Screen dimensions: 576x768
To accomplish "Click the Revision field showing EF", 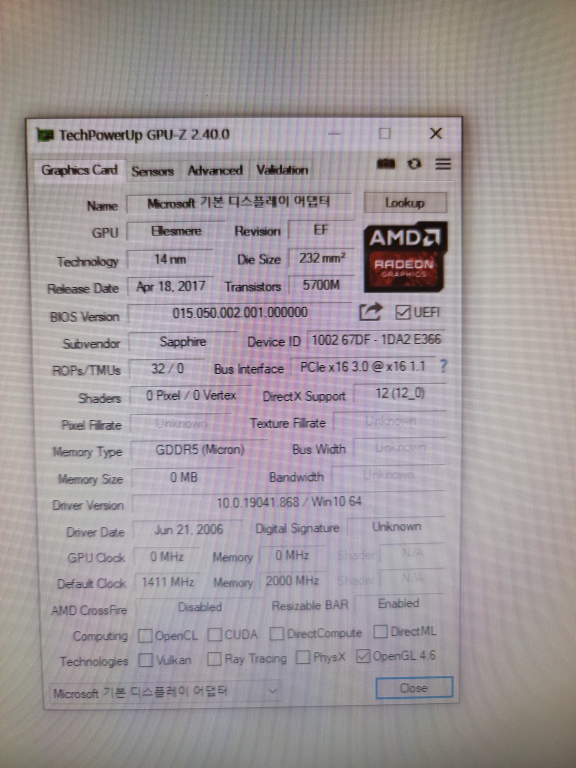I will pos(321,229).
